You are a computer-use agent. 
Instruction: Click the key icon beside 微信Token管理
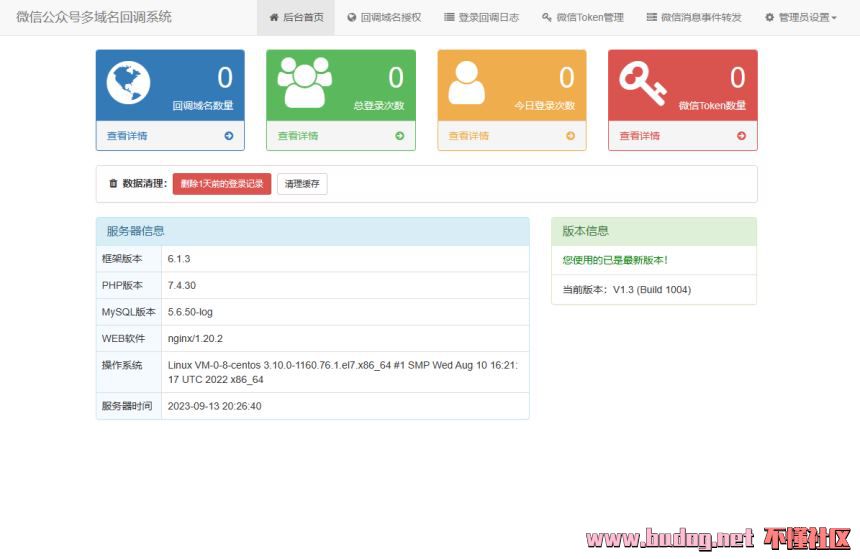click(547, 18)
